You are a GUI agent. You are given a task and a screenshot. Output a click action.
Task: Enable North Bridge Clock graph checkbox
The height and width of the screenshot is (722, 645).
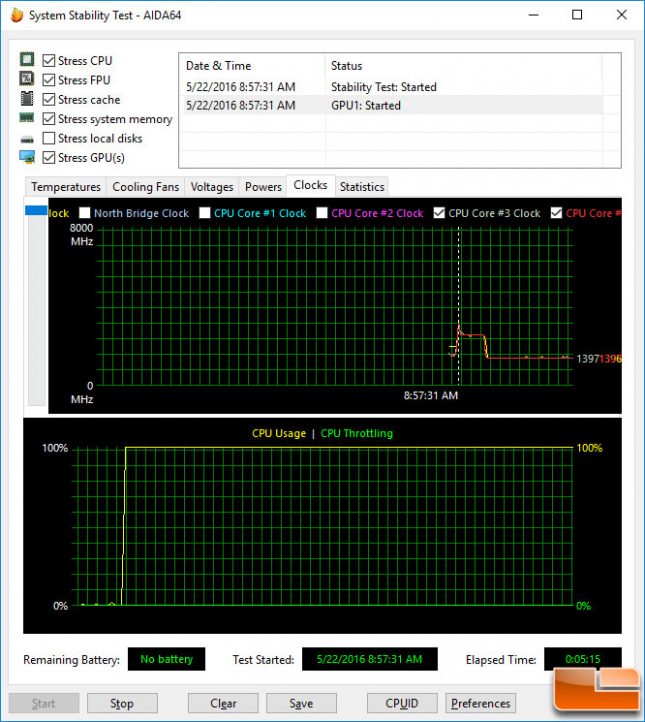click(x=85, y=213)
